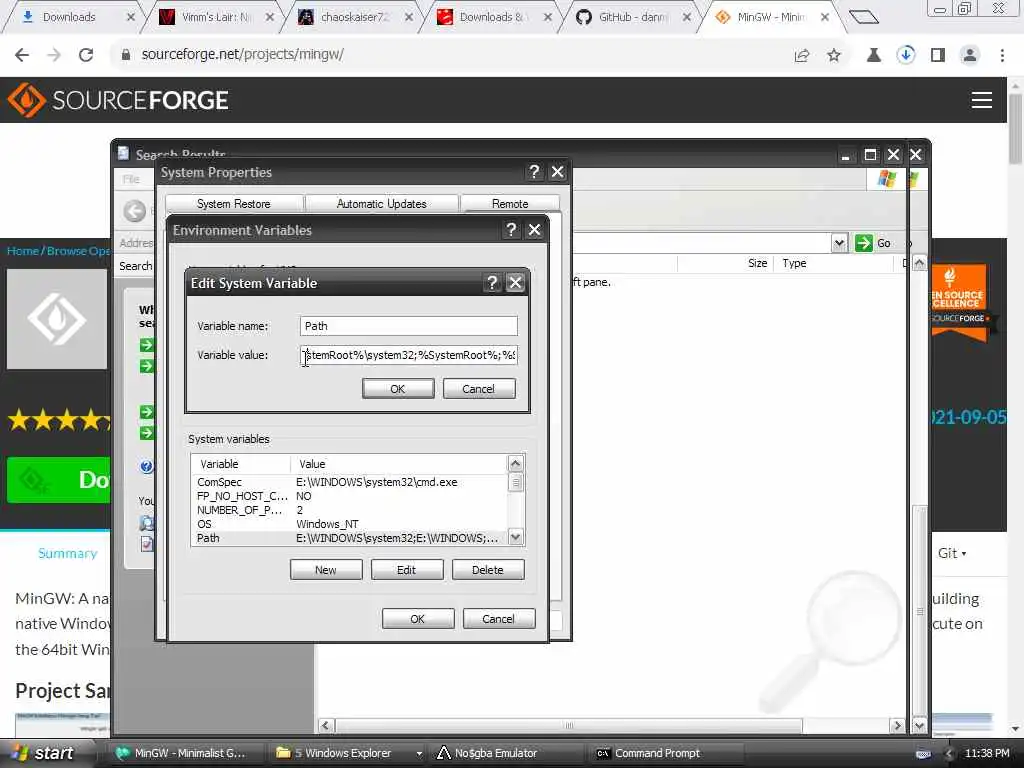Viewport: 1024px width, 768px height.
Task: Close the Downloads browser tab
Action: [131, 17]
